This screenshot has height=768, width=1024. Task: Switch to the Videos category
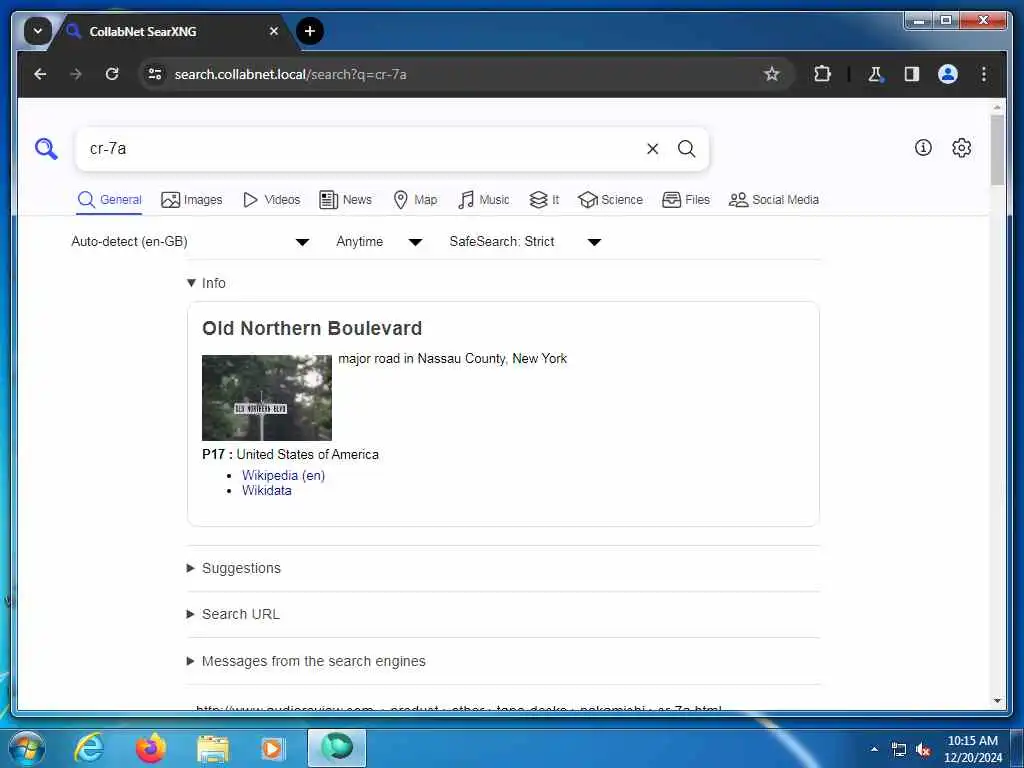pos(272,200)
